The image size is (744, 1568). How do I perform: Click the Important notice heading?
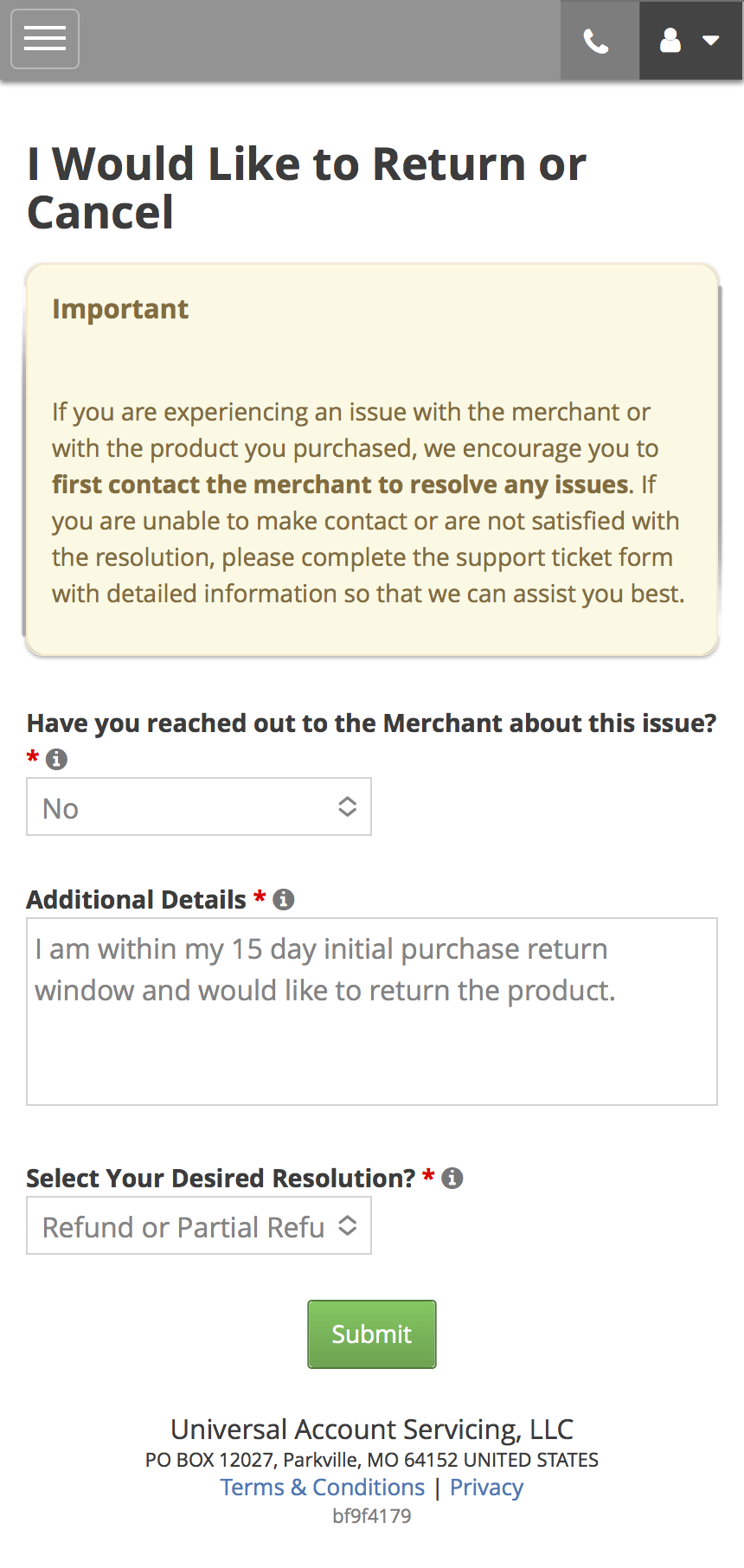click(120, 309)
